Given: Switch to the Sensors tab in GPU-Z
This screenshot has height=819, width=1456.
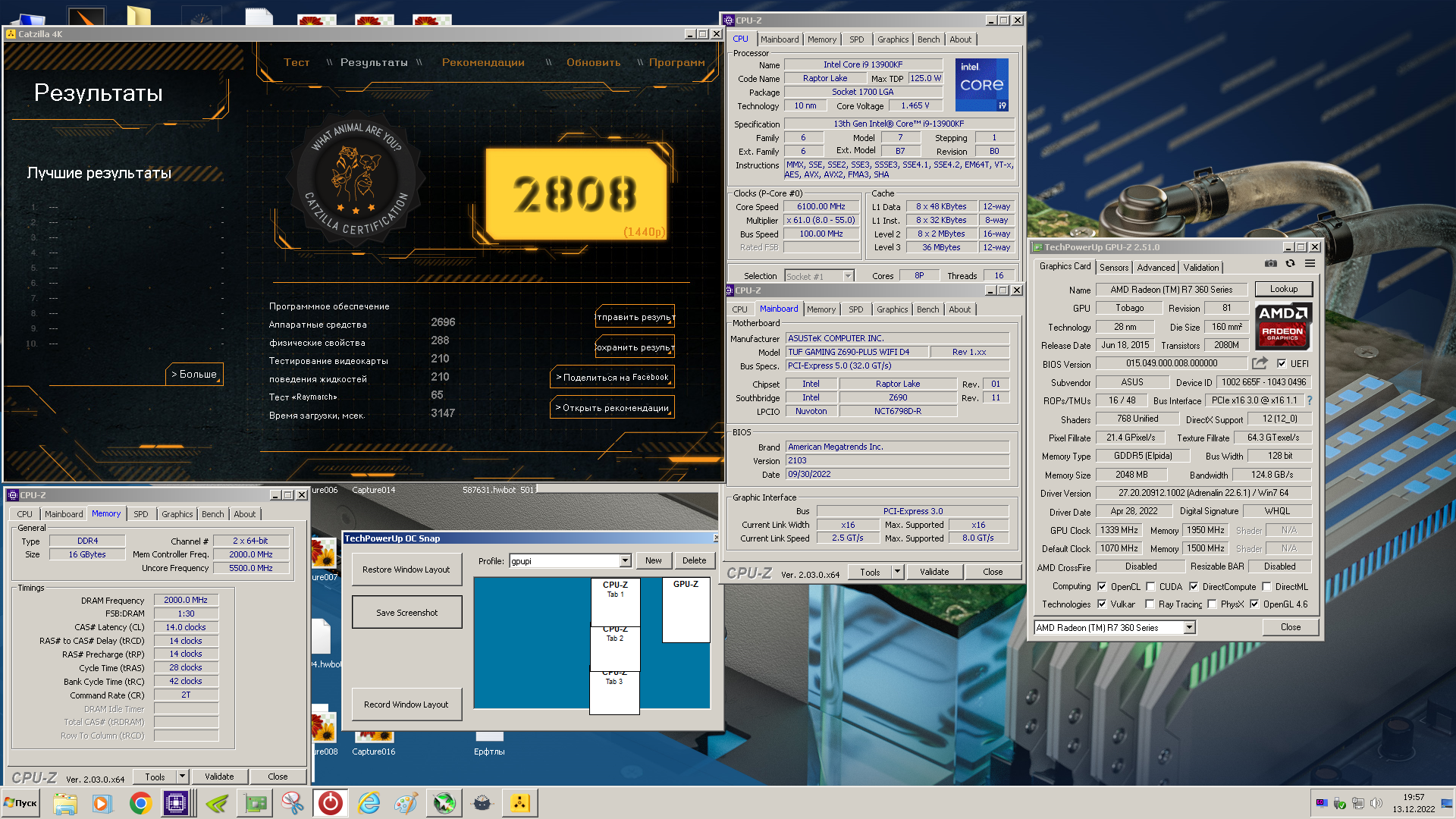Looking at the screenshot, I should click(x=1114, y=267).
